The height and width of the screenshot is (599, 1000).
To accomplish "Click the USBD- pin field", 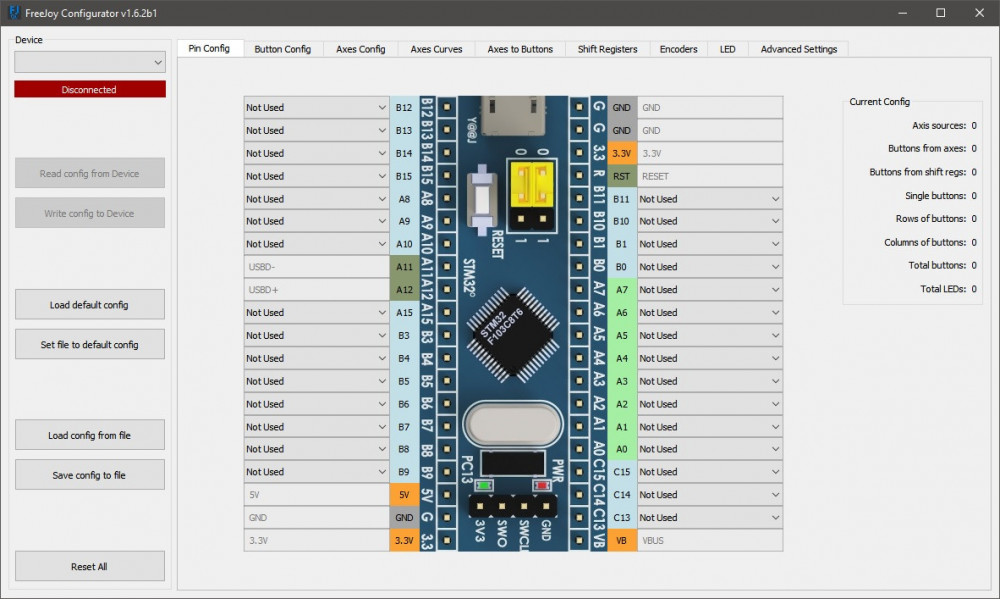I will pyautogui.click(x=316, y=267).
